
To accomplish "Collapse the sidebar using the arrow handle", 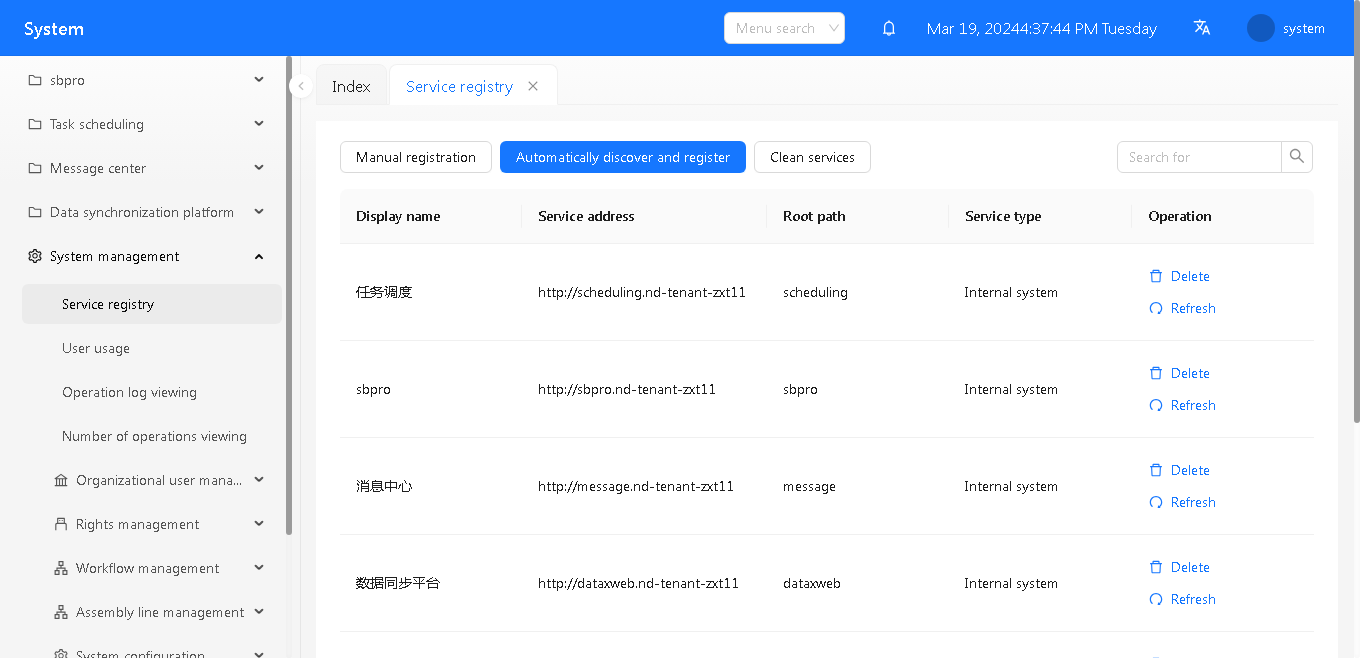I will coord(301,86).
